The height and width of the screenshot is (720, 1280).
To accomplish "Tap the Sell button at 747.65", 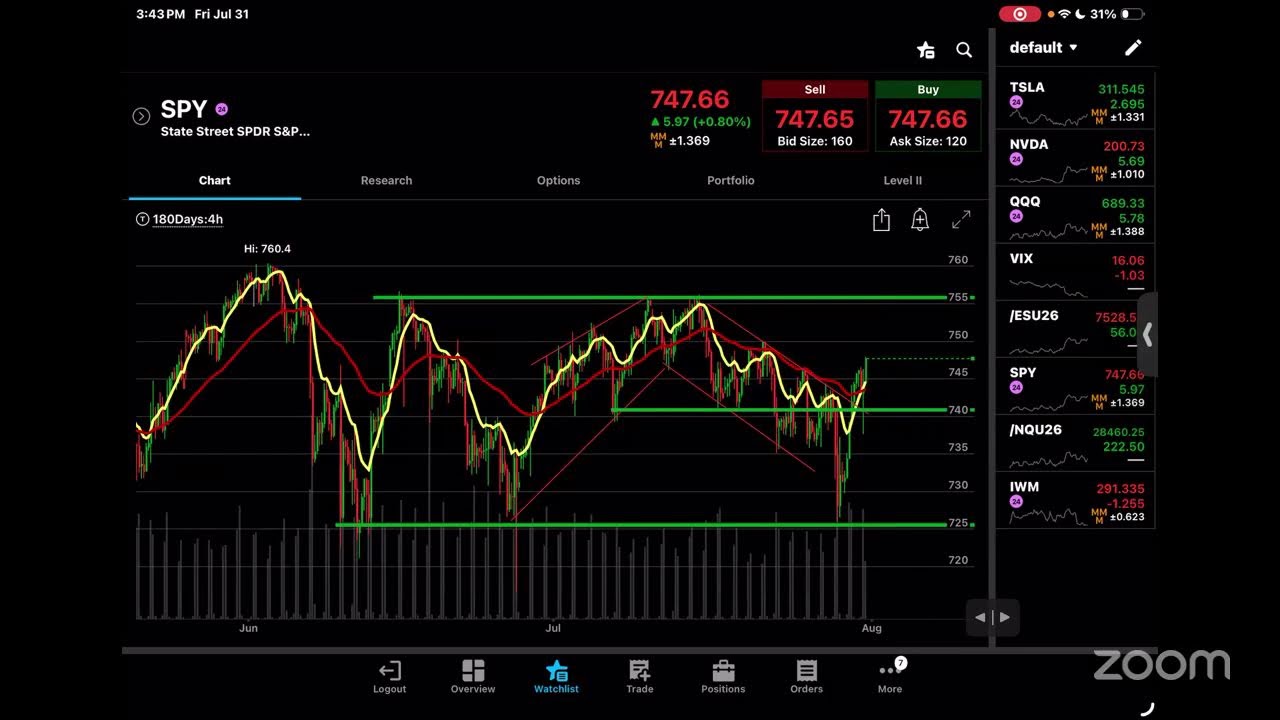I will 815,116.
